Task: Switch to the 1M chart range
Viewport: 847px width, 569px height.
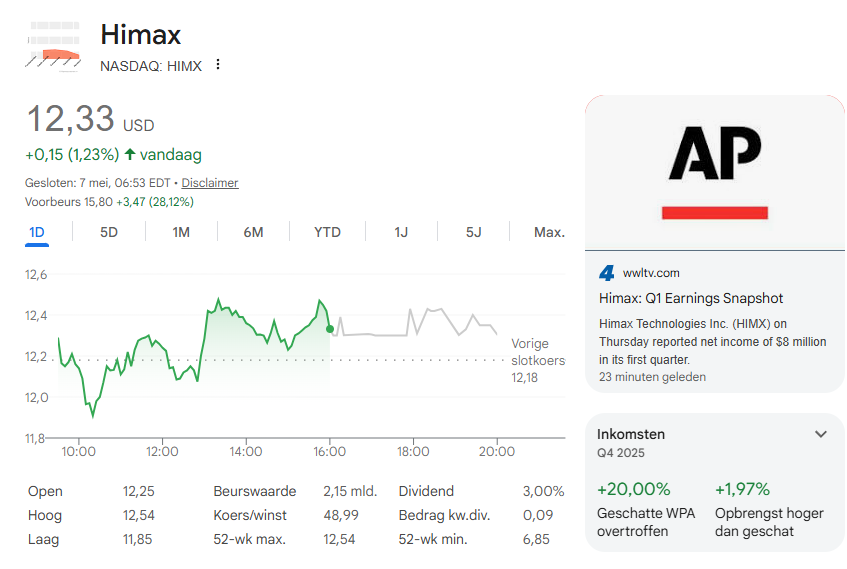Action: pos(181,232)
